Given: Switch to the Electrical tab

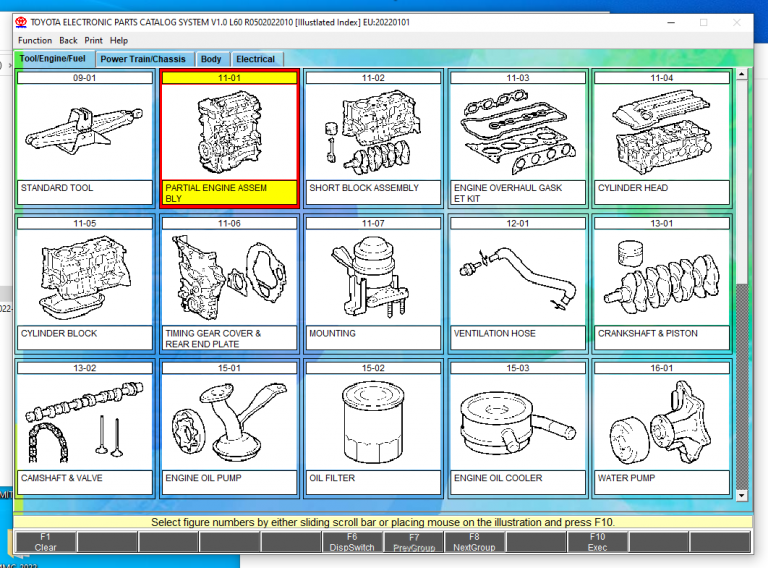Looking at the screenshot, I should 256,59.
